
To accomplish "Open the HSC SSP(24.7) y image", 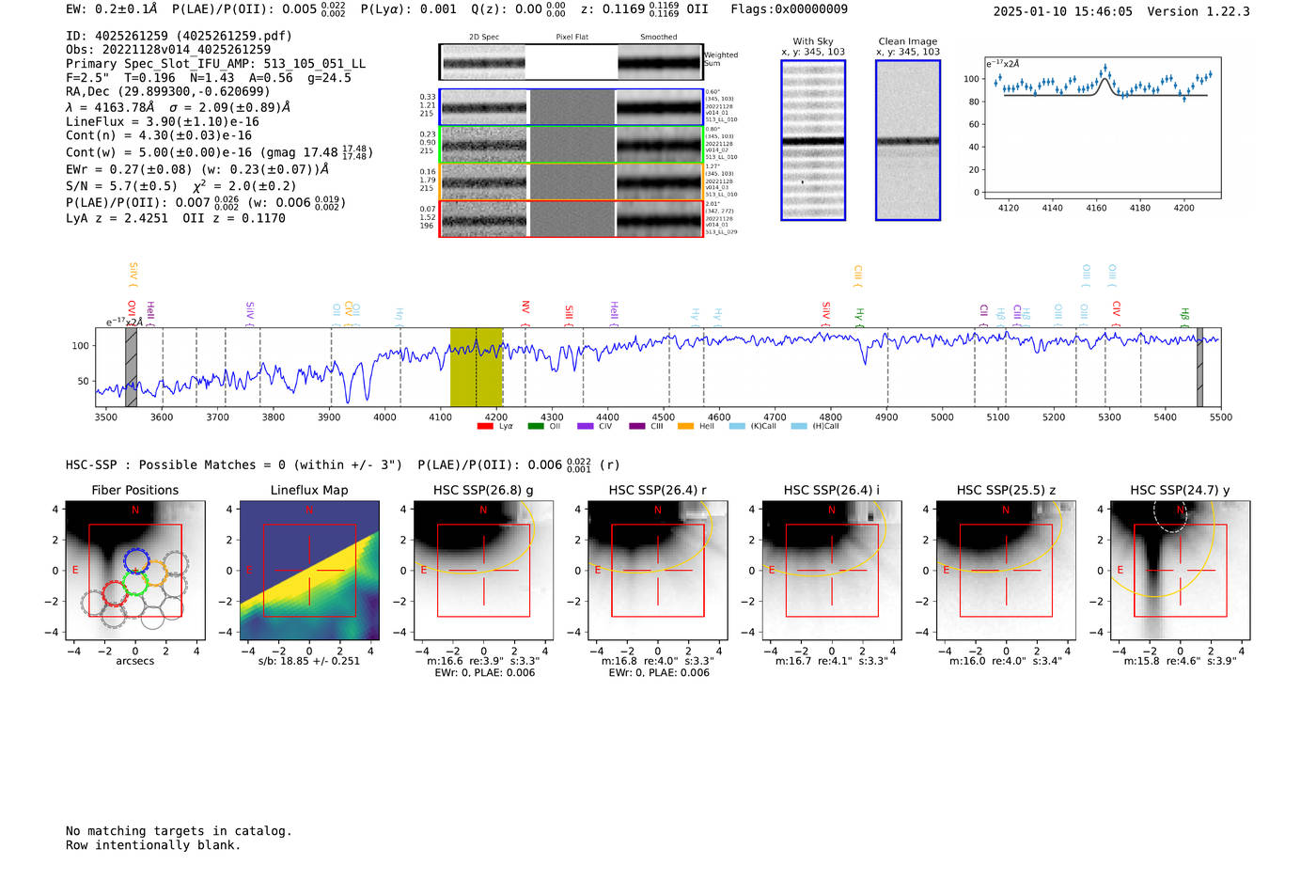I will click(1181, 570).
